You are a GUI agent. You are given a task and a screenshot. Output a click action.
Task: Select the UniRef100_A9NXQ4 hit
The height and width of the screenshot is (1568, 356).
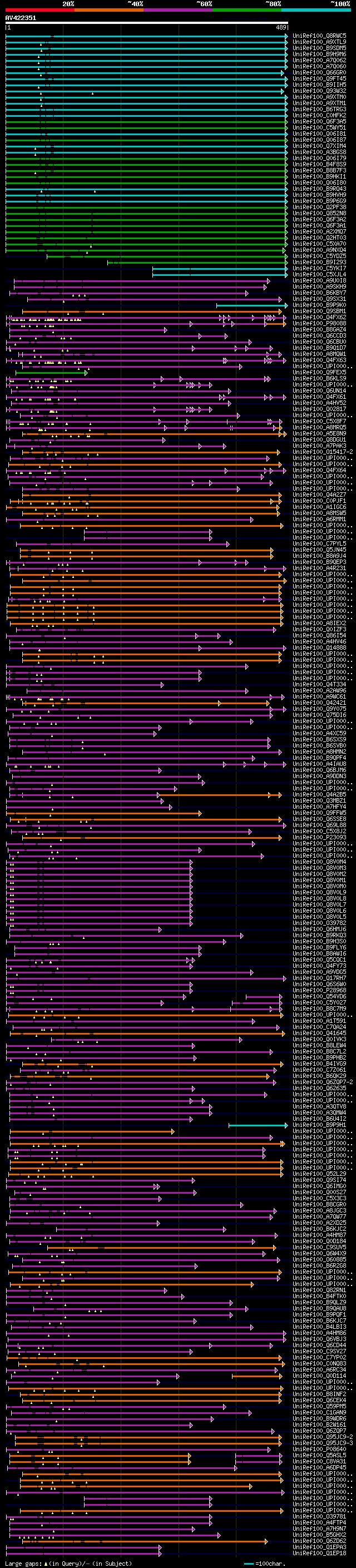[319, 250]
